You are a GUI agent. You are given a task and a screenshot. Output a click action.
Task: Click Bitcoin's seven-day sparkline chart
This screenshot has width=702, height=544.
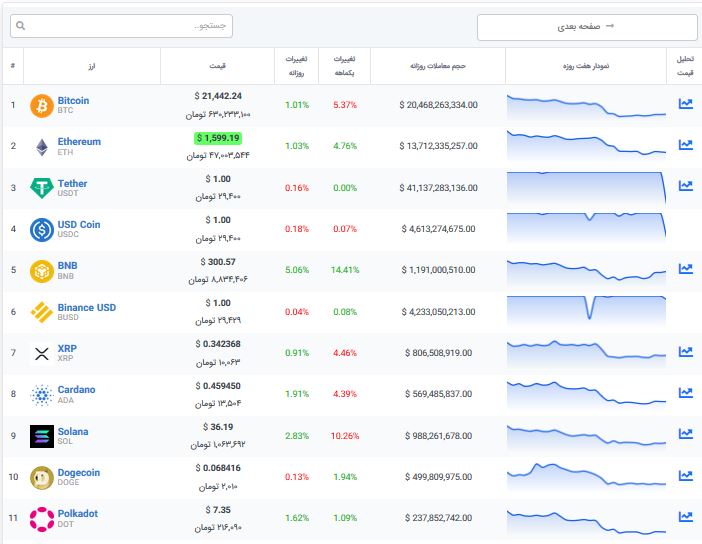pos(586,107)
